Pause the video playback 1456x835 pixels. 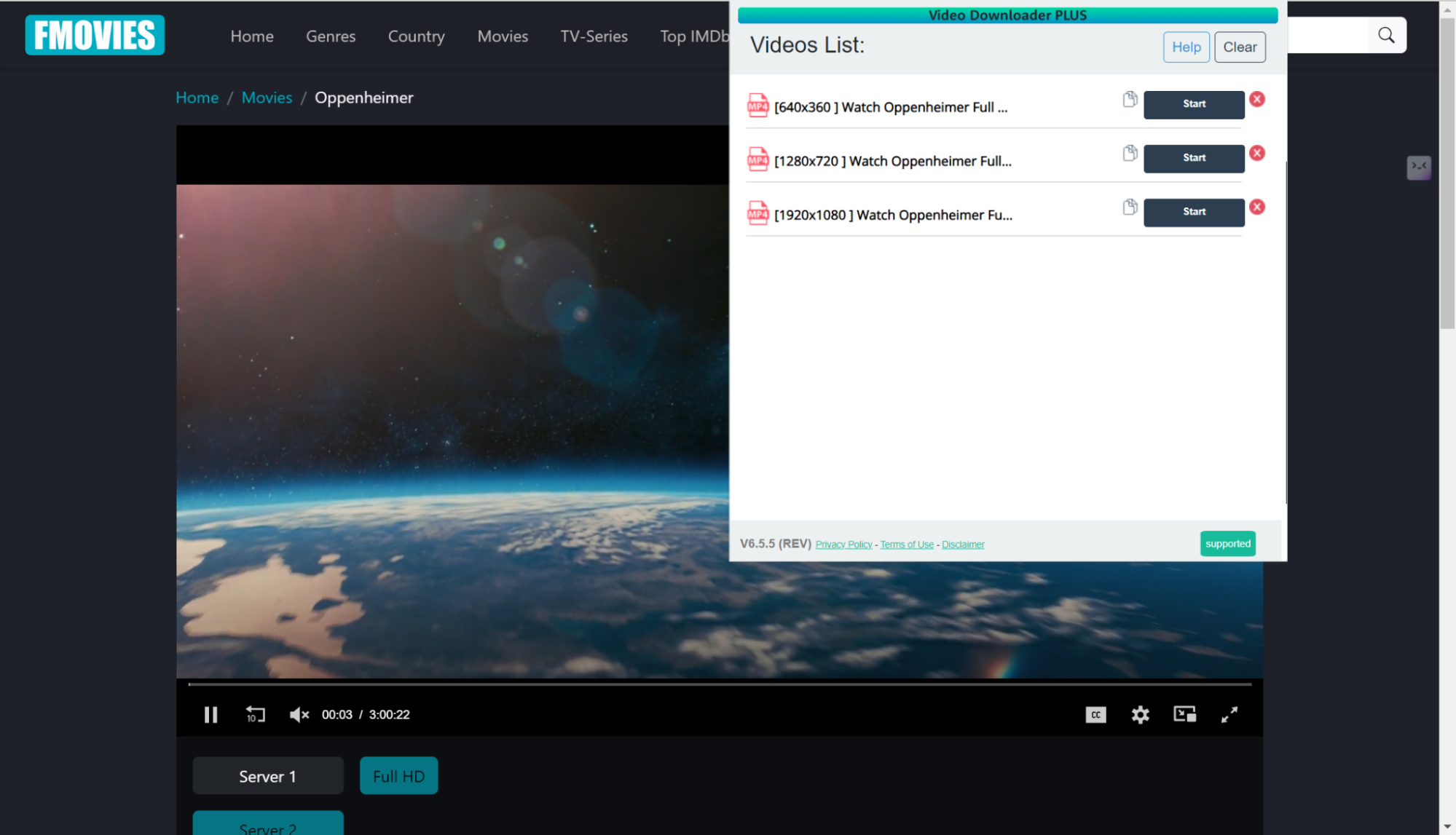(211, 715)
